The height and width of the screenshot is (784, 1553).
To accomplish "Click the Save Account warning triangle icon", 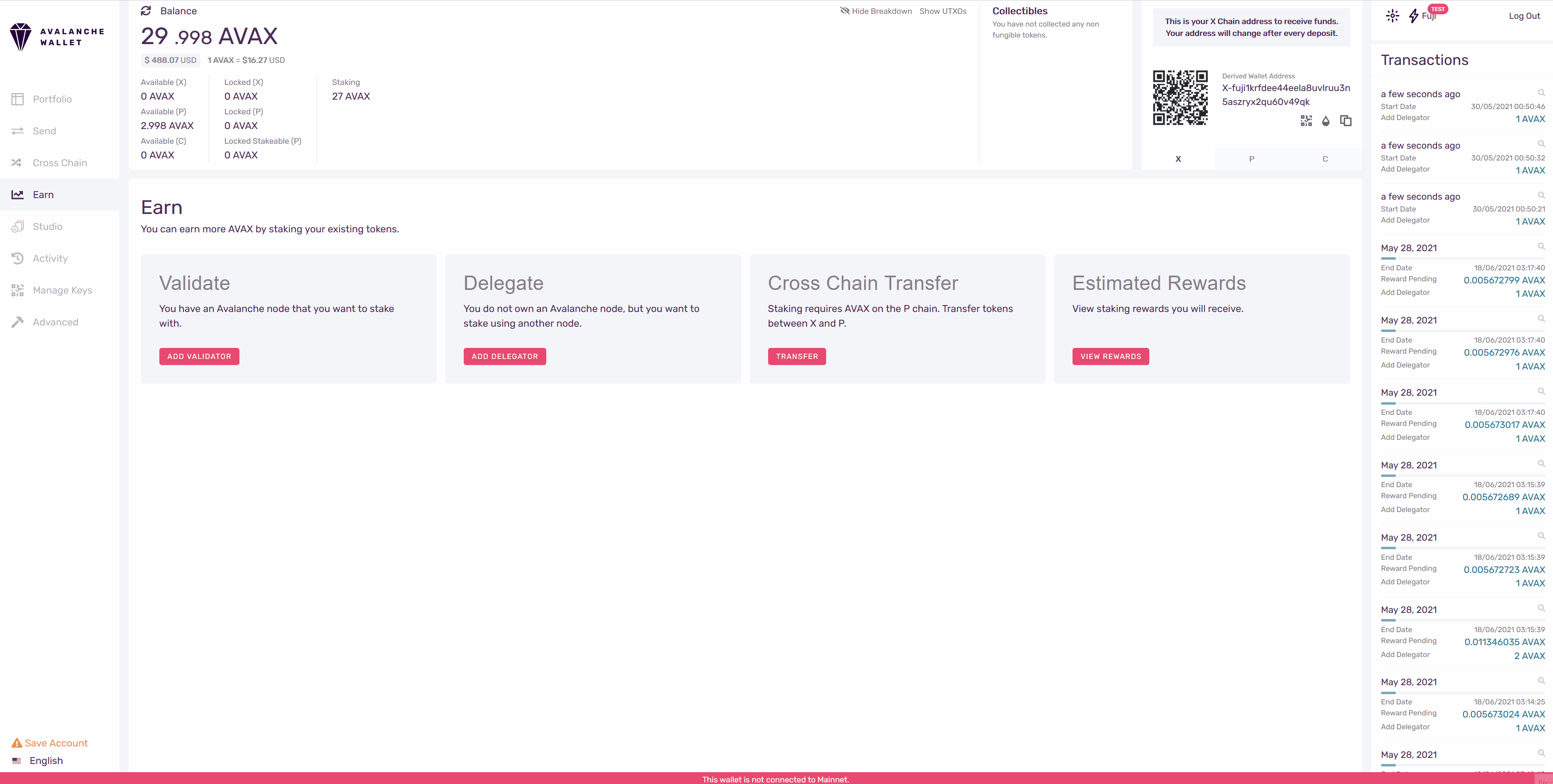I will point(17,743).
